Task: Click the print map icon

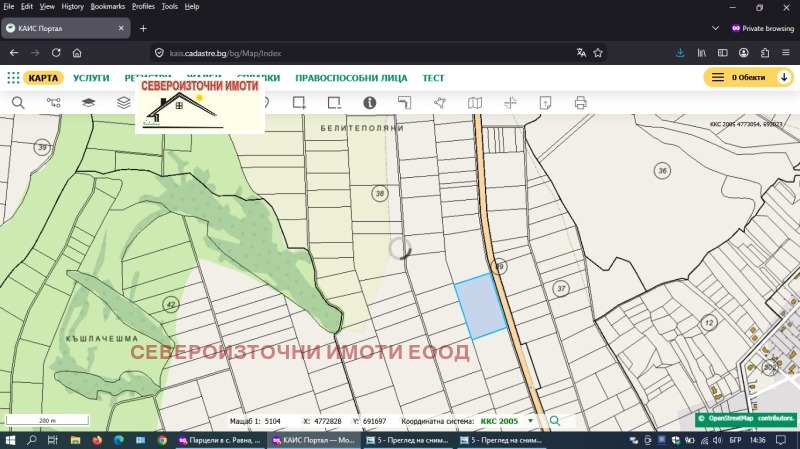Action: pos(580,103)
